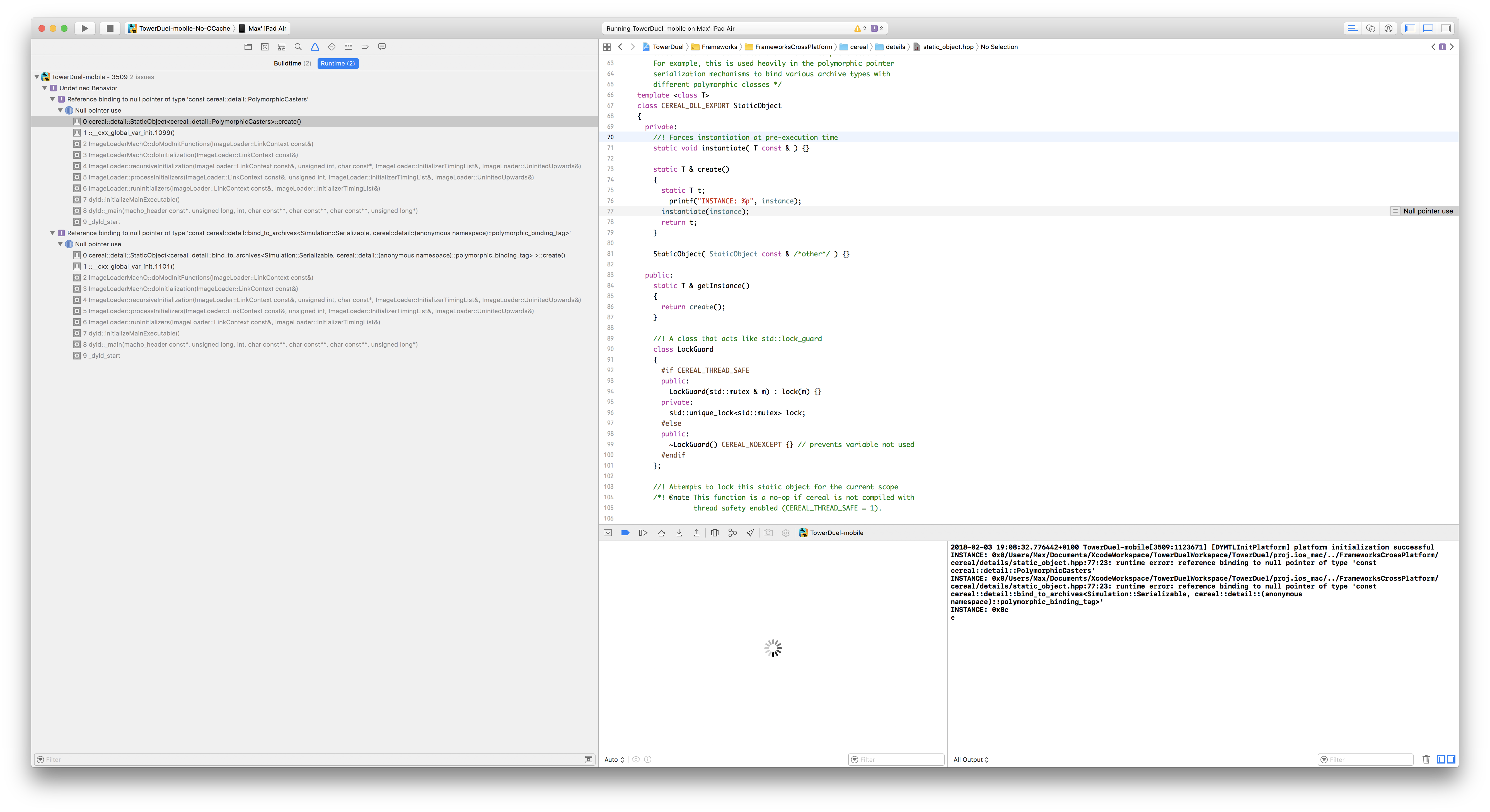Open the Debug View Hierarchy button

[715, 533]
